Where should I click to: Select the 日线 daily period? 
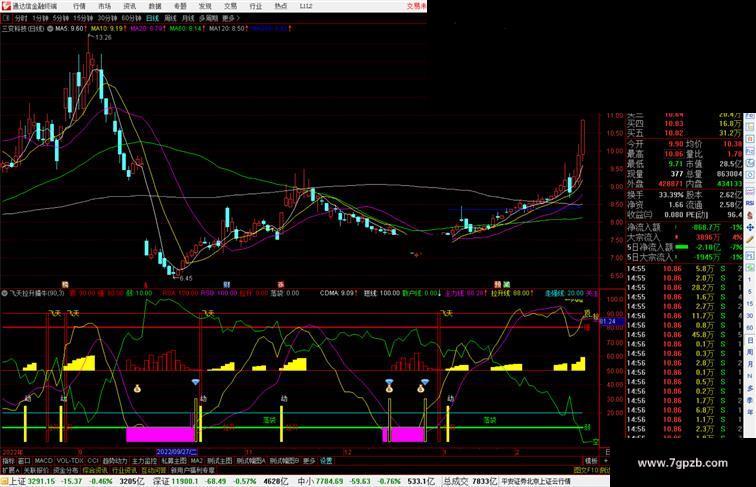coord(152,18)
